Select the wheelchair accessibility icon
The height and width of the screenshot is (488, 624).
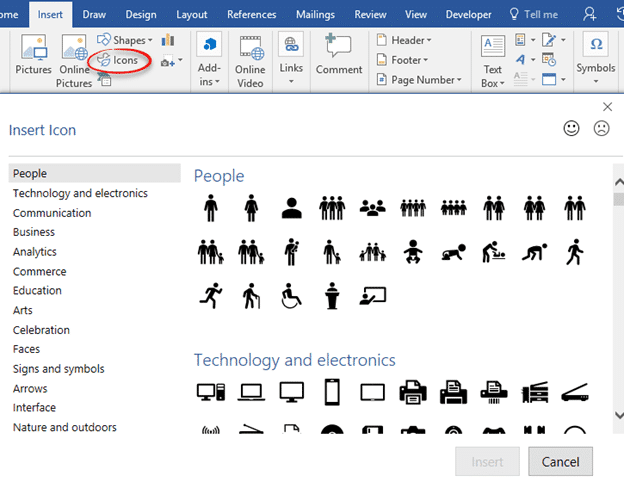coord(291,296)
